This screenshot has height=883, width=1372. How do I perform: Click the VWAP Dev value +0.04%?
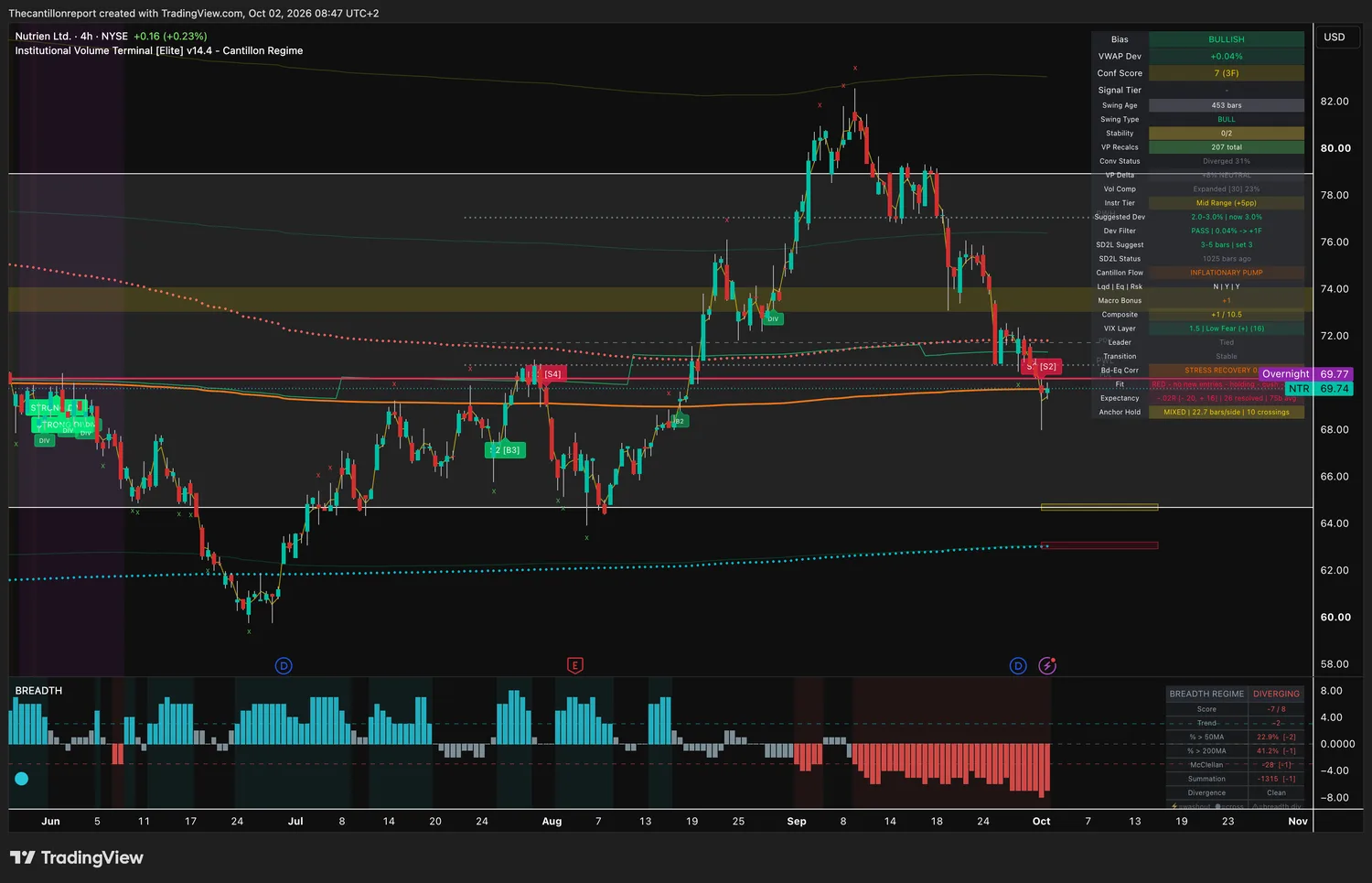pyautogui.click(x=1227, y=57)
